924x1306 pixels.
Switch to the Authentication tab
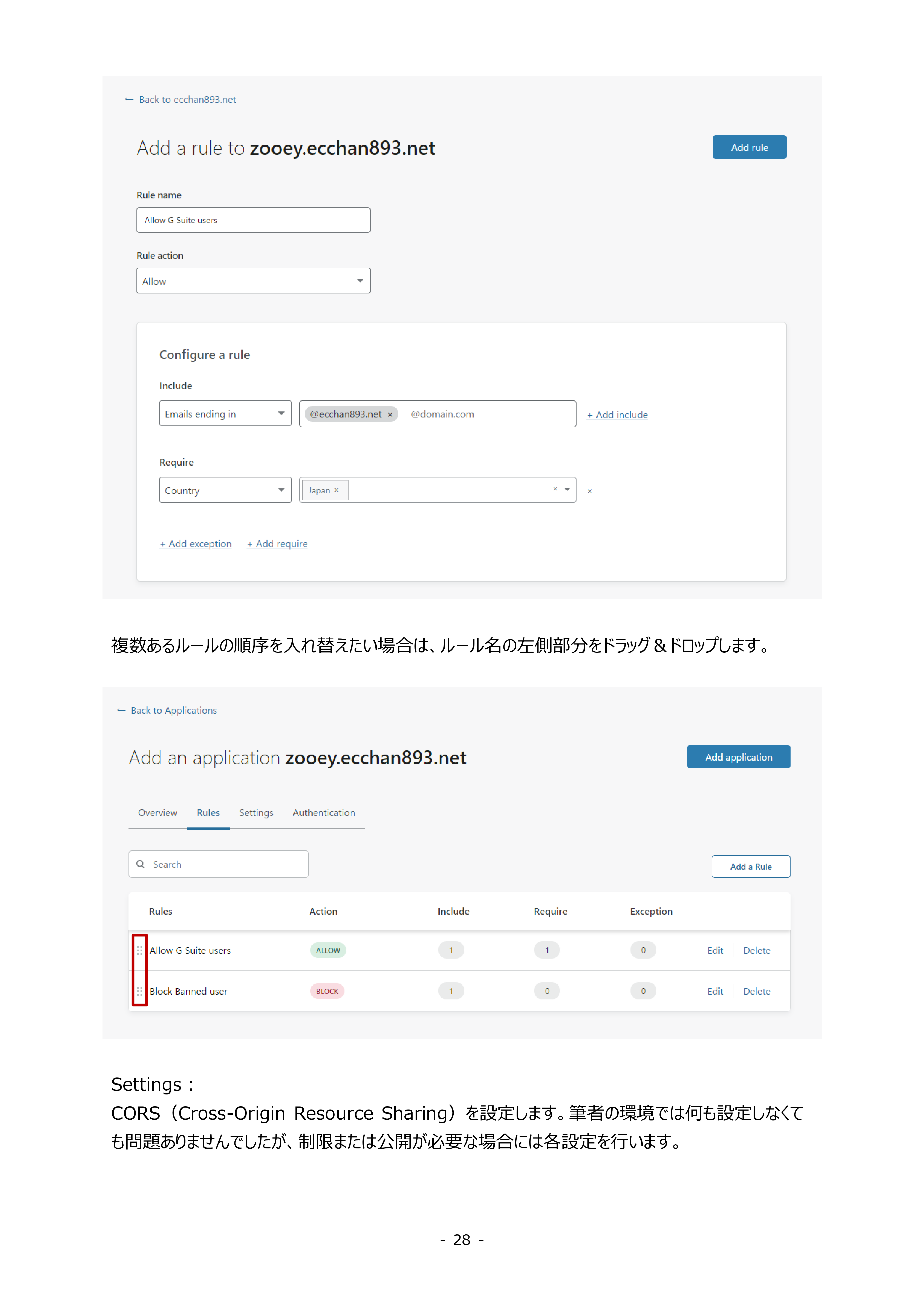[x=324, y=813]
